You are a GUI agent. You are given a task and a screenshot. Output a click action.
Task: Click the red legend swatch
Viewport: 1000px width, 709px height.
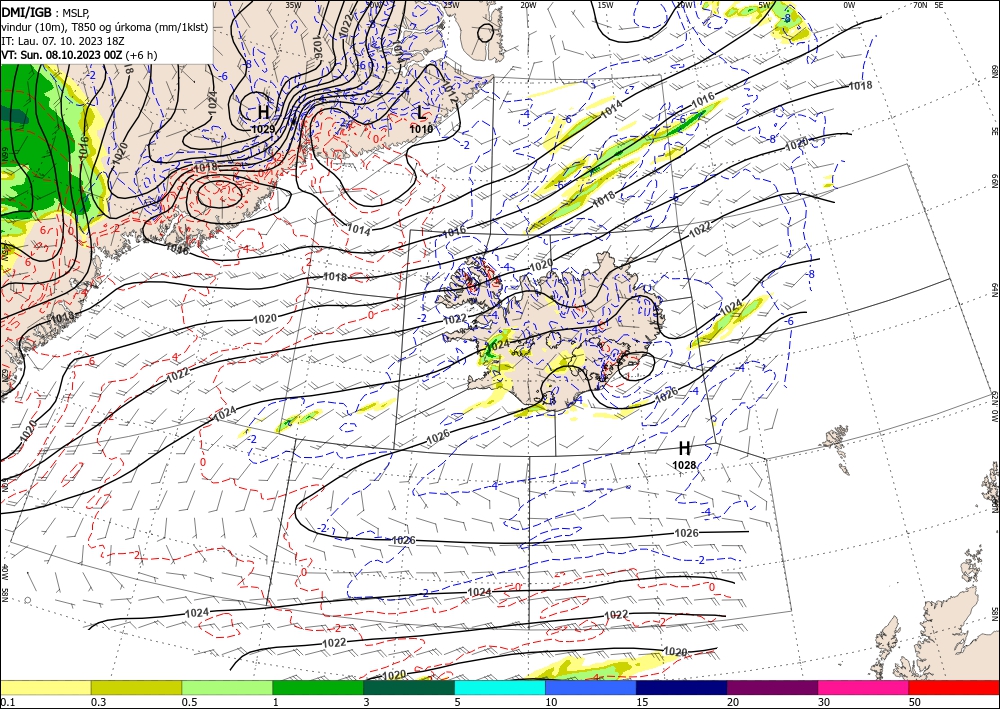(x=954, y=687)
